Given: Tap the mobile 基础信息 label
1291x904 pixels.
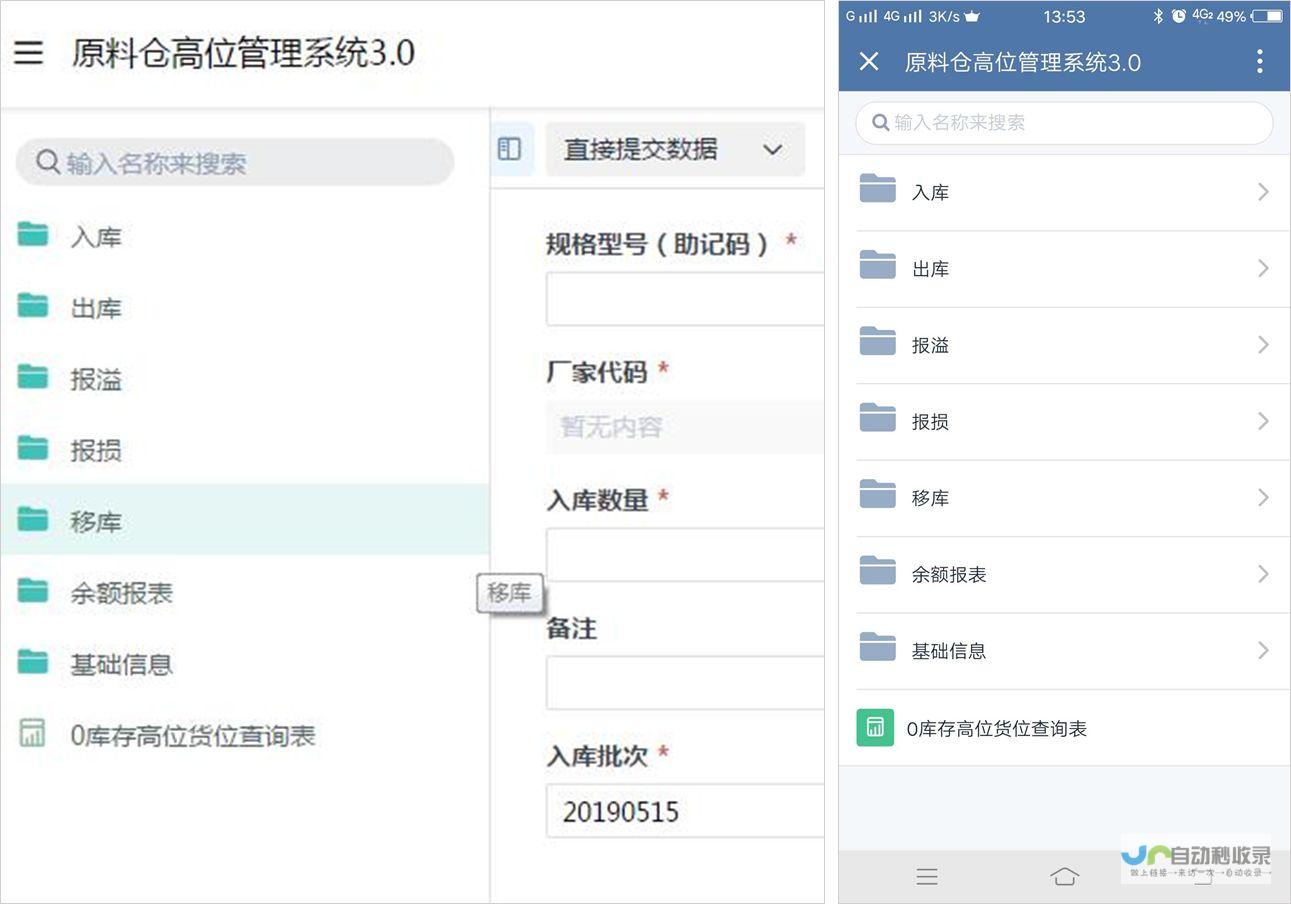Looking at the screenshot, I should [949, 651].
